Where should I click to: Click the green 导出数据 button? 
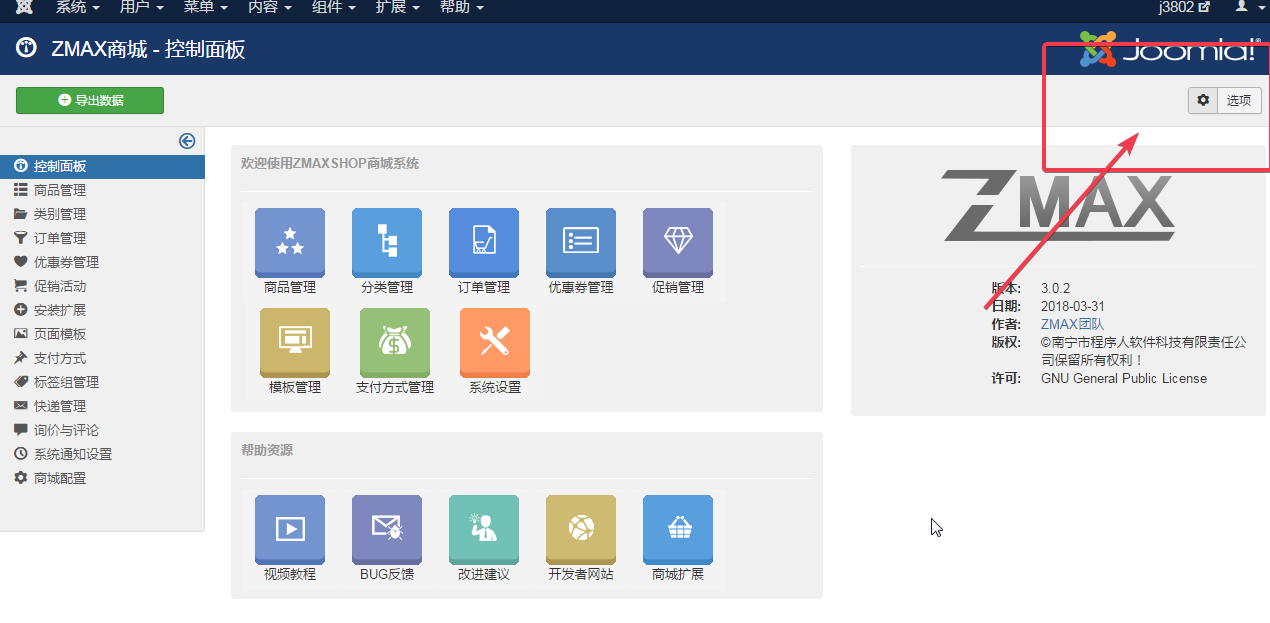click(x=90, y=100)
